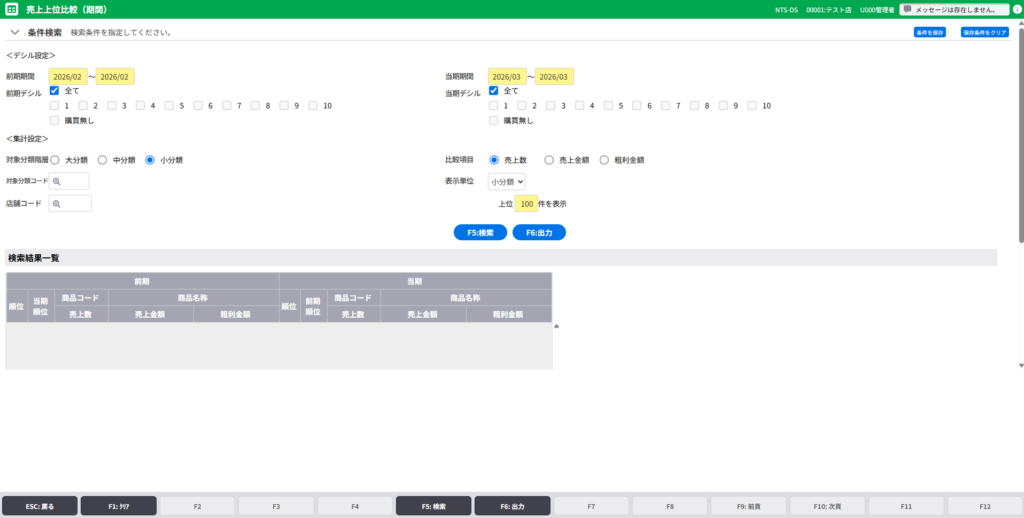
Task: Collapse the 条件検索 section chevron
Action: tap(15, 32)
